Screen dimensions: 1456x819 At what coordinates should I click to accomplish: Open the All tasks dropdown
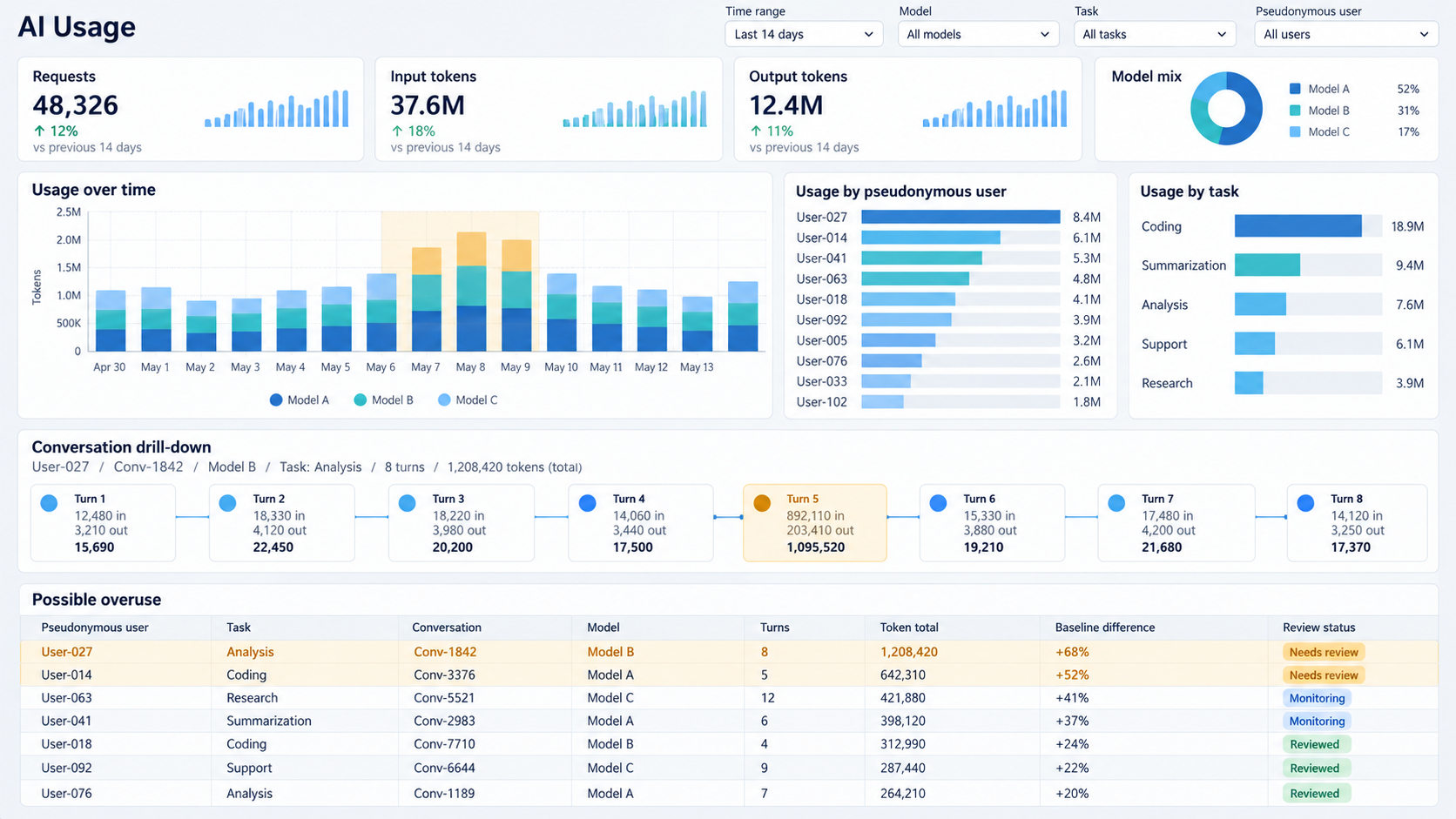(x=1154, y=34)
